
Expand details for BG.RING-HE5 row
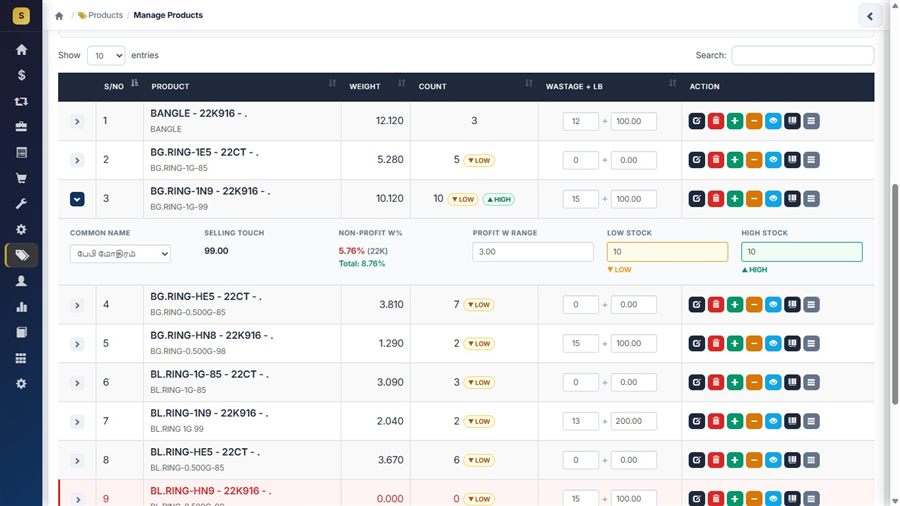pyautogui.click(x=77, y=305)
